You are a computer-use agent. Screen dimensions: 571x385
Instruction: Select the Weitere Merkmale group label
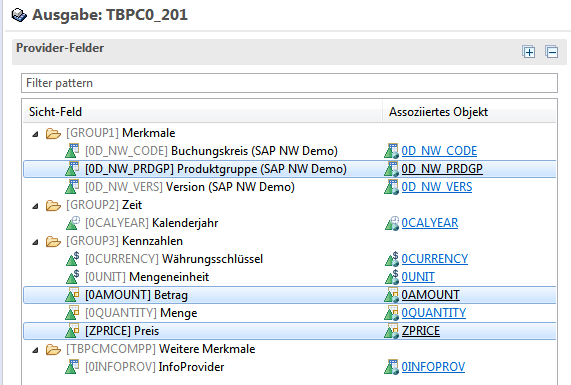(161, 349)
